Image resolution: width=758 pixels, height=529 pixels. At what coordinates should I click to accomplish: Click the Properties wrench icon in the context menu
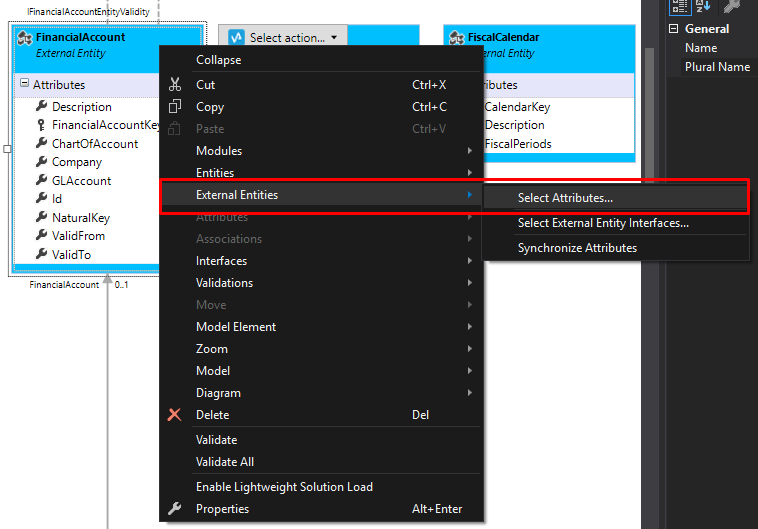pyautogui.click(x=175, y=508)
